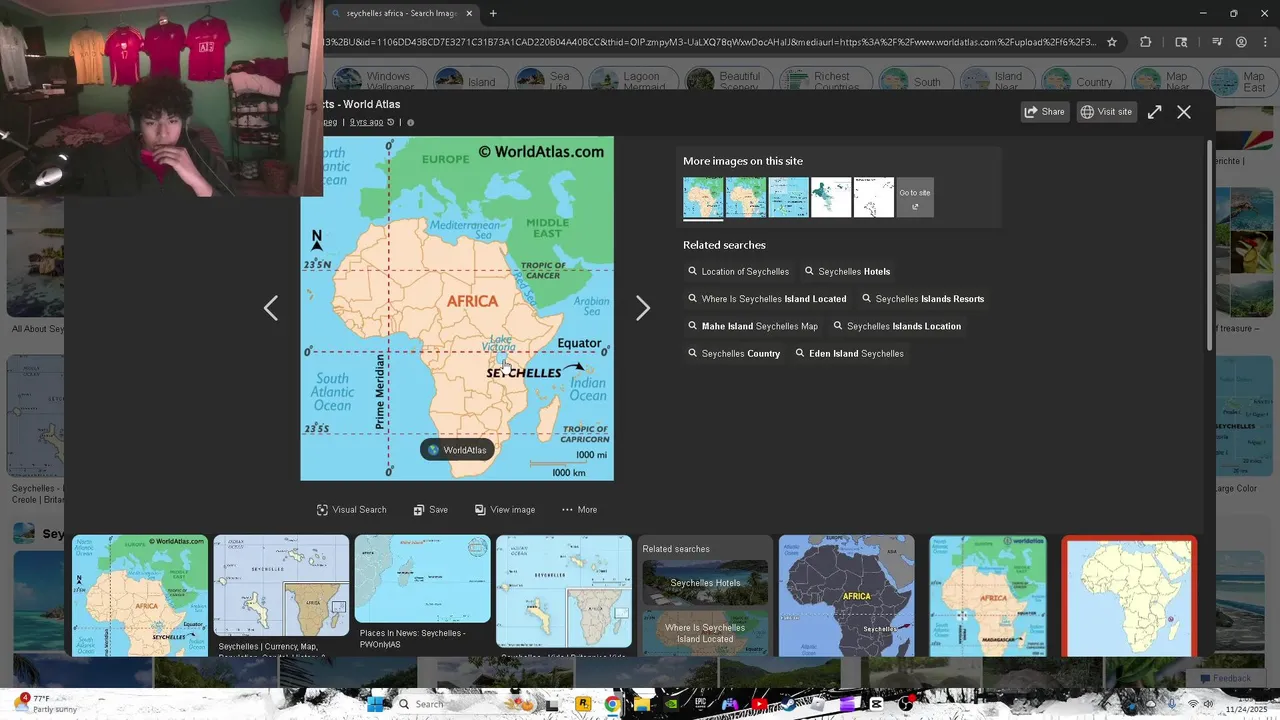Save the image with Save button
The width and height of the screenshot is (1280, 720).
click(431, 510)
